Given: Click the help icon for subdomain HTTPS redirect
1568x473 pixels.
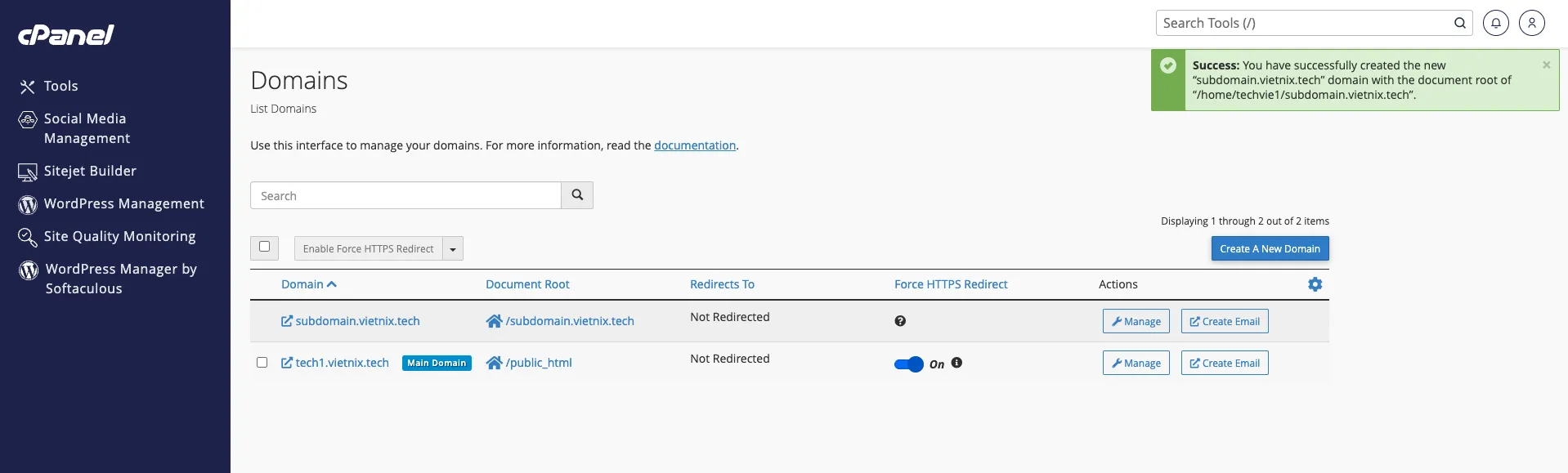Looking at the screenshot, I should [x=900, y=321].
